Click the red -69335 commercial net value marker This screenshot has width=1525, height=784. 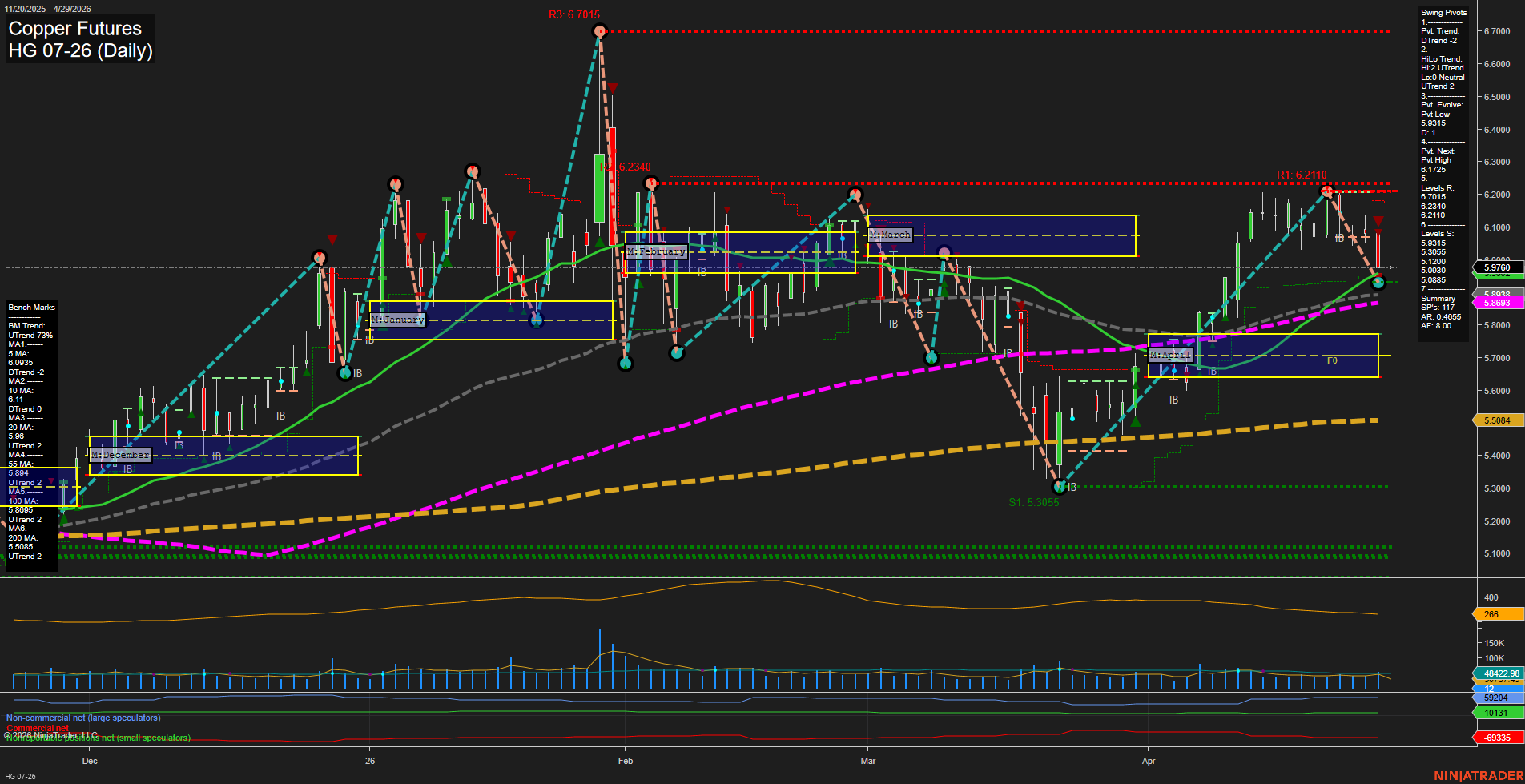pyautogui.click(x=1497, y=738)
